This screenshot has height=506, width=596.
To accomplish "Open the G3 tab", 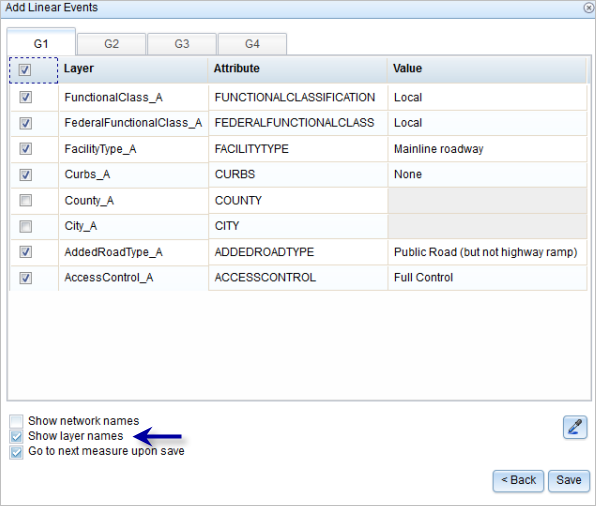I will click(182, 44).
